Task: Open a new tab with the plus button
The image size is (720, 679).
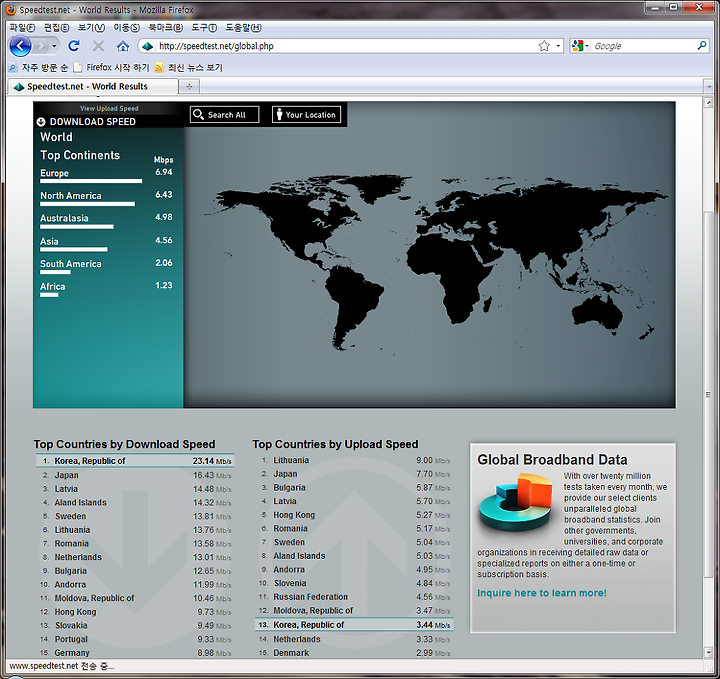Action: (189, 86)
